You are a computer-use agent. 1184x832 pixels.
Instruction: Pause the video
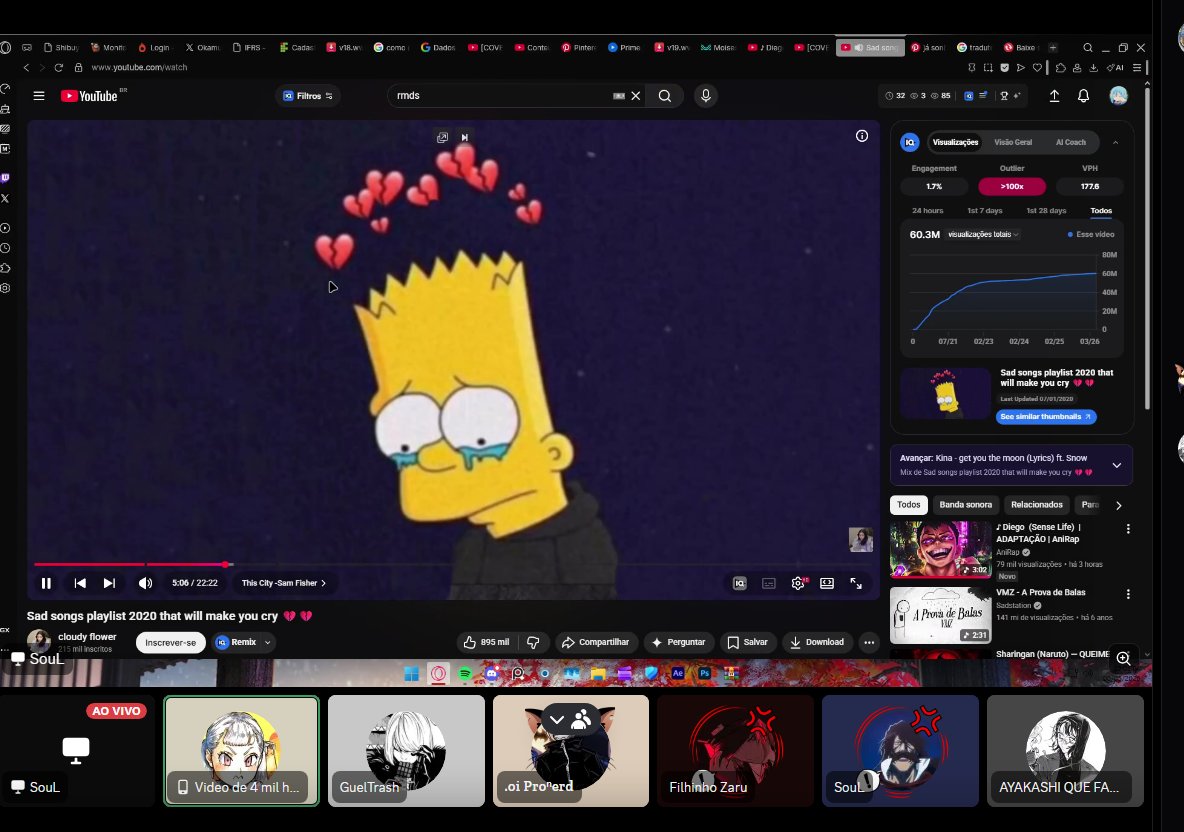pos(46,583)
